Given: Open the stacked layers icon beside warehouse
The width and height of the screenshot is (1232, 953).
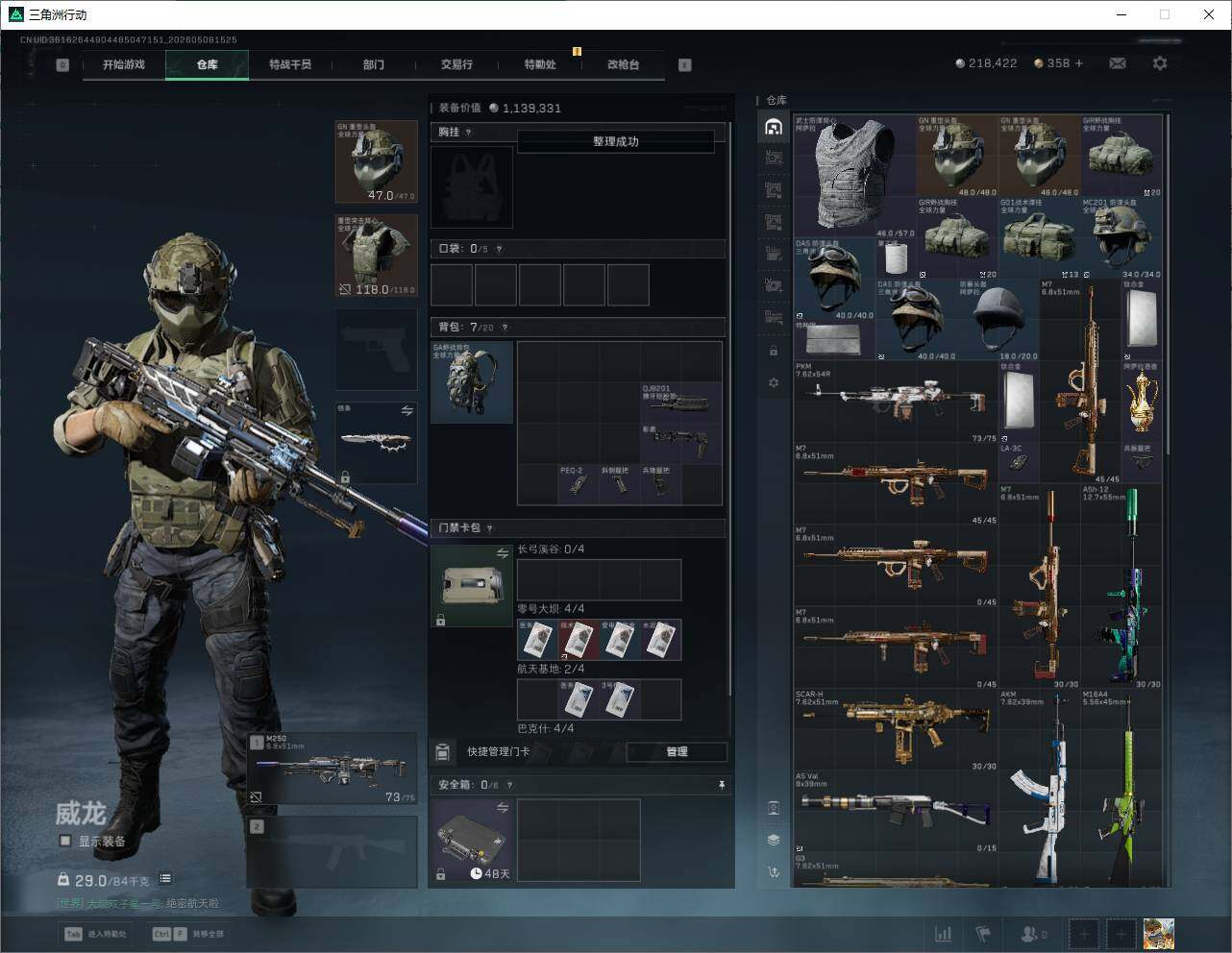Looking at the screenshot, I should tap(774, 840).
